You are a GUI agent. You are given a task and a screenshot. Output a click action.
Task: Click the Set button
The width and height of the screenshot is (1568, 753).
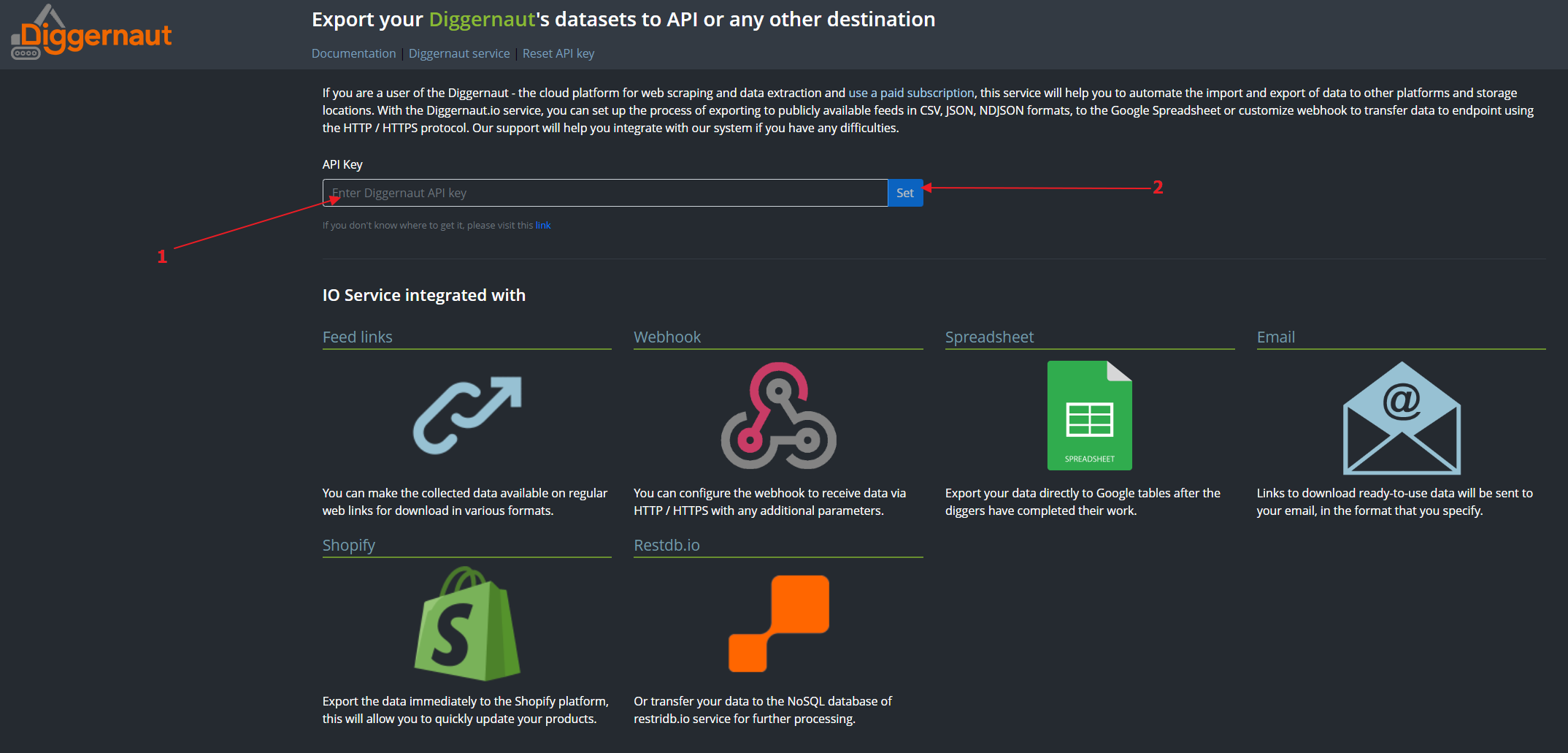[x=905, y=193]
